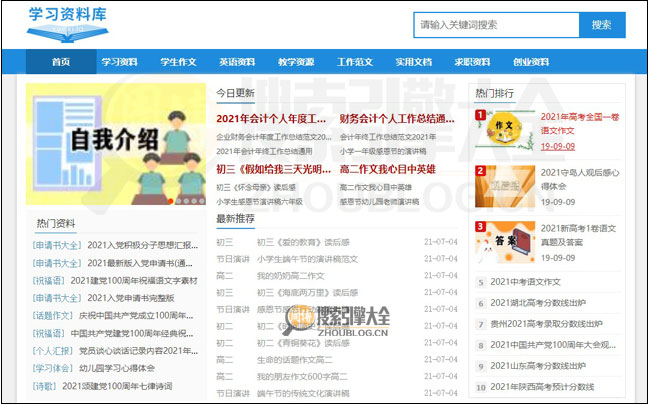Select 英语资料 from the navigation bar
Image resolution: width=648 pixels, height=405 pixels.
pos(237,62)
